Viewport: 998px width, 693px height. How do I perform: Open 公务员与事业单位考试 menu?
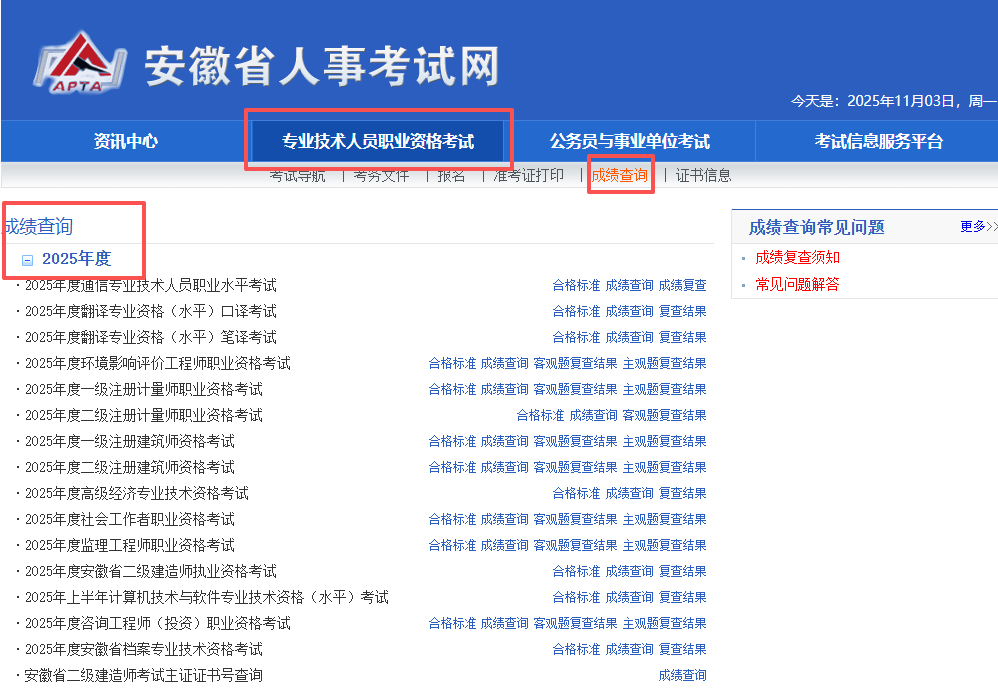(629, 141)
